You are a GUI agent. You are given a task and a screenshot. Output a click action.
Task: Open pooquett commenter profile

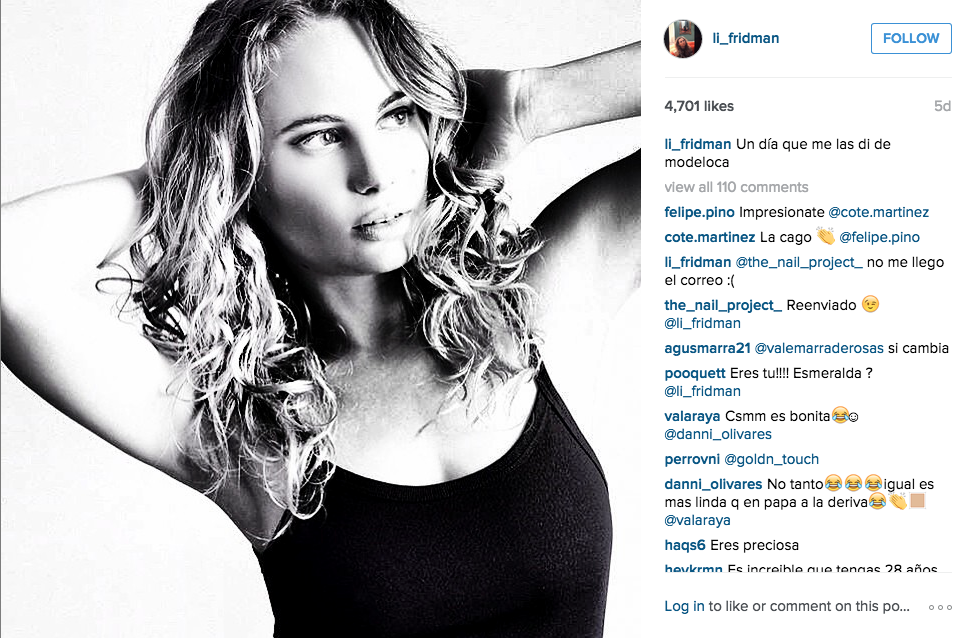[694, 373]
